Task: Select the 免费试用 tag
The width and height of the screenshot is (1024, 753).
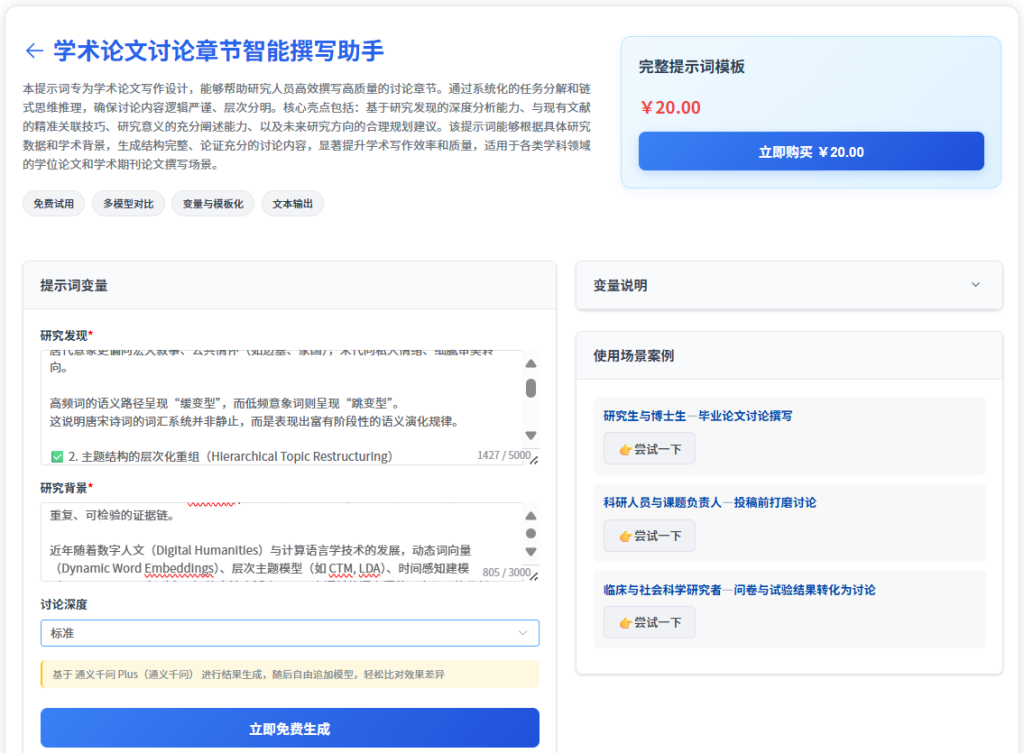Action: [x=53, y=204]
